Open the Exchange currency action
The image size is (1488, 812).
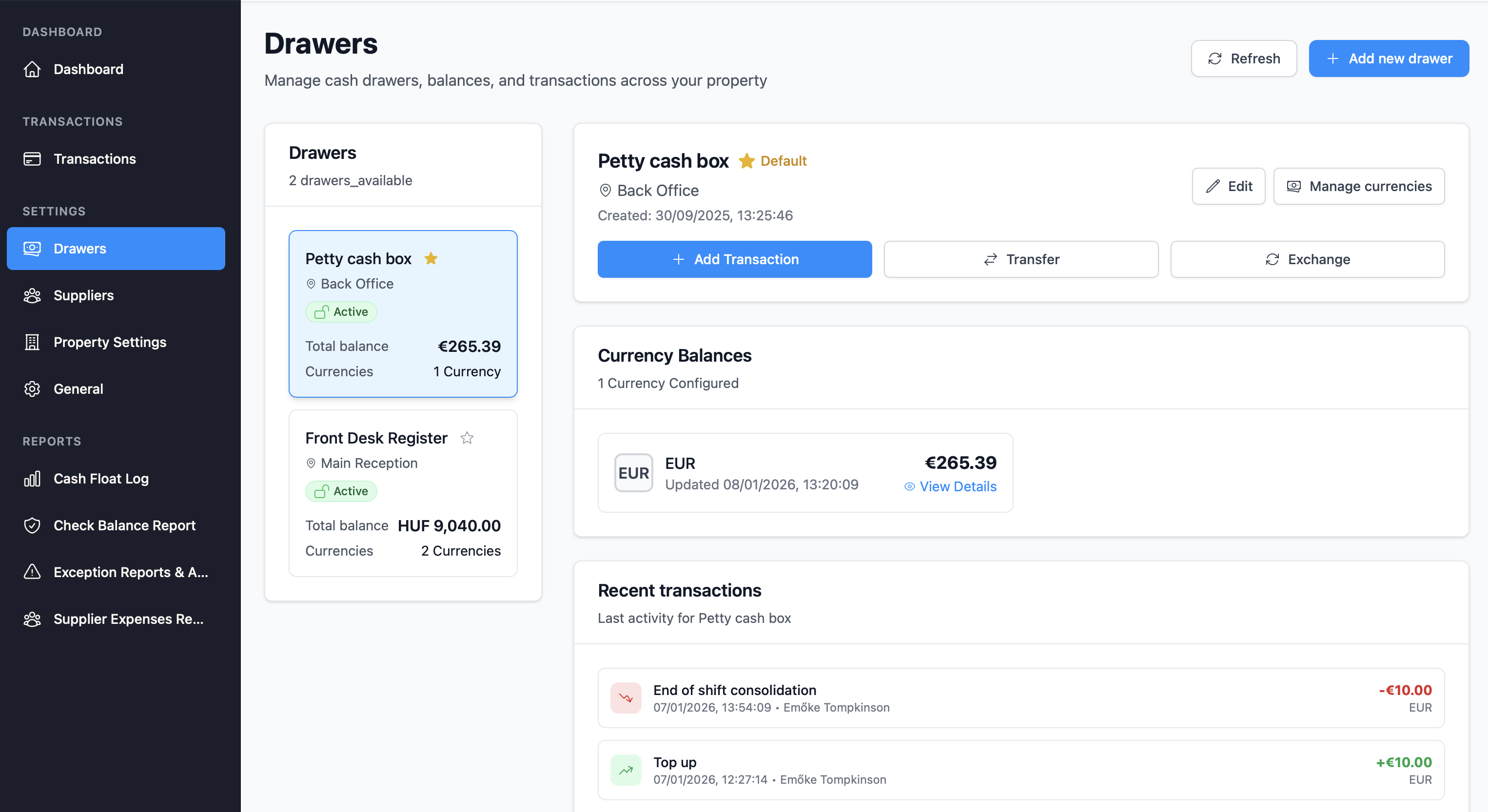(1307, 259)
